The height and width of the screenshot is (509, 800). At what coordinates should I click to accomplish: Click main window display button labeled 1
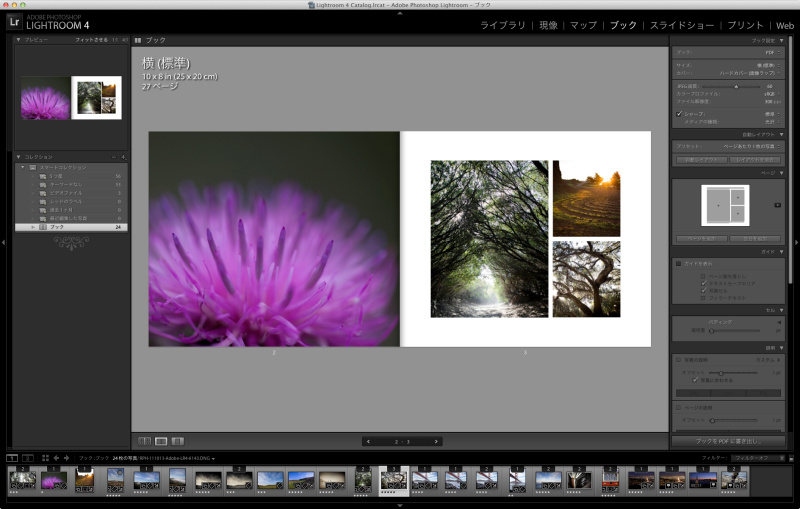(x=12, y=458)
